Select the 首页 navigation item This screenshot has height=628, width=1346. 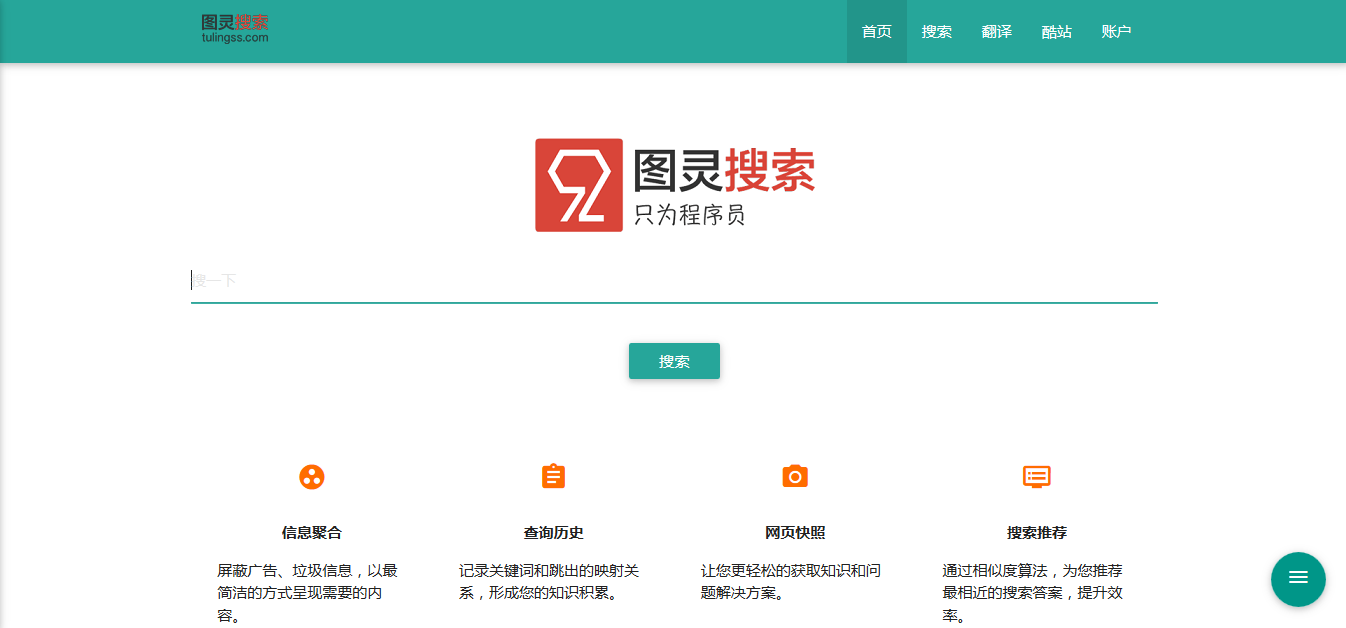(x=876, y=31)
